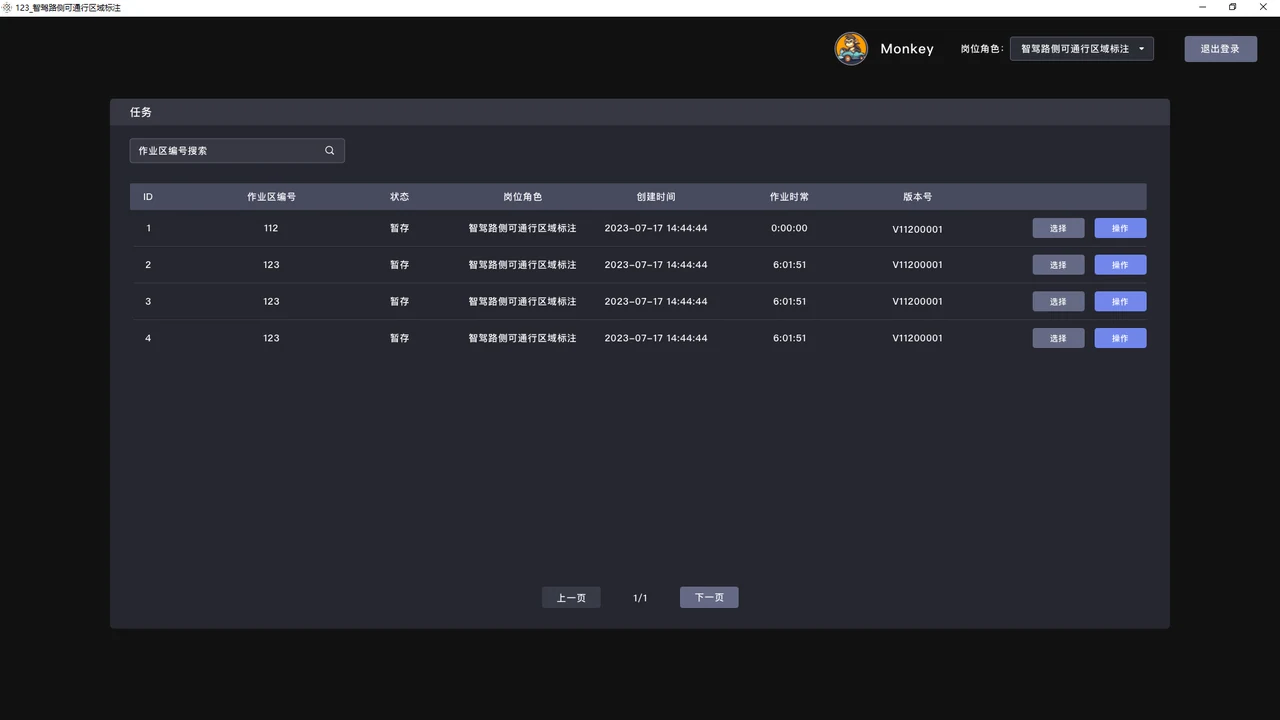
Task: Close the application window
Action: pyautogui.click(x=1263, y=7)
